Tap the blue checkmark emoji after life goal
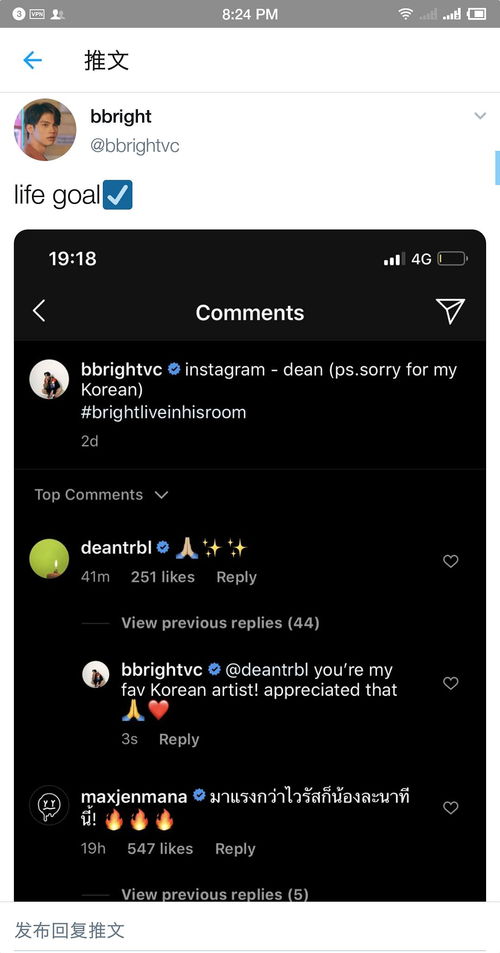Viewport: 500px width, 953px height. (x=117, y=195)
